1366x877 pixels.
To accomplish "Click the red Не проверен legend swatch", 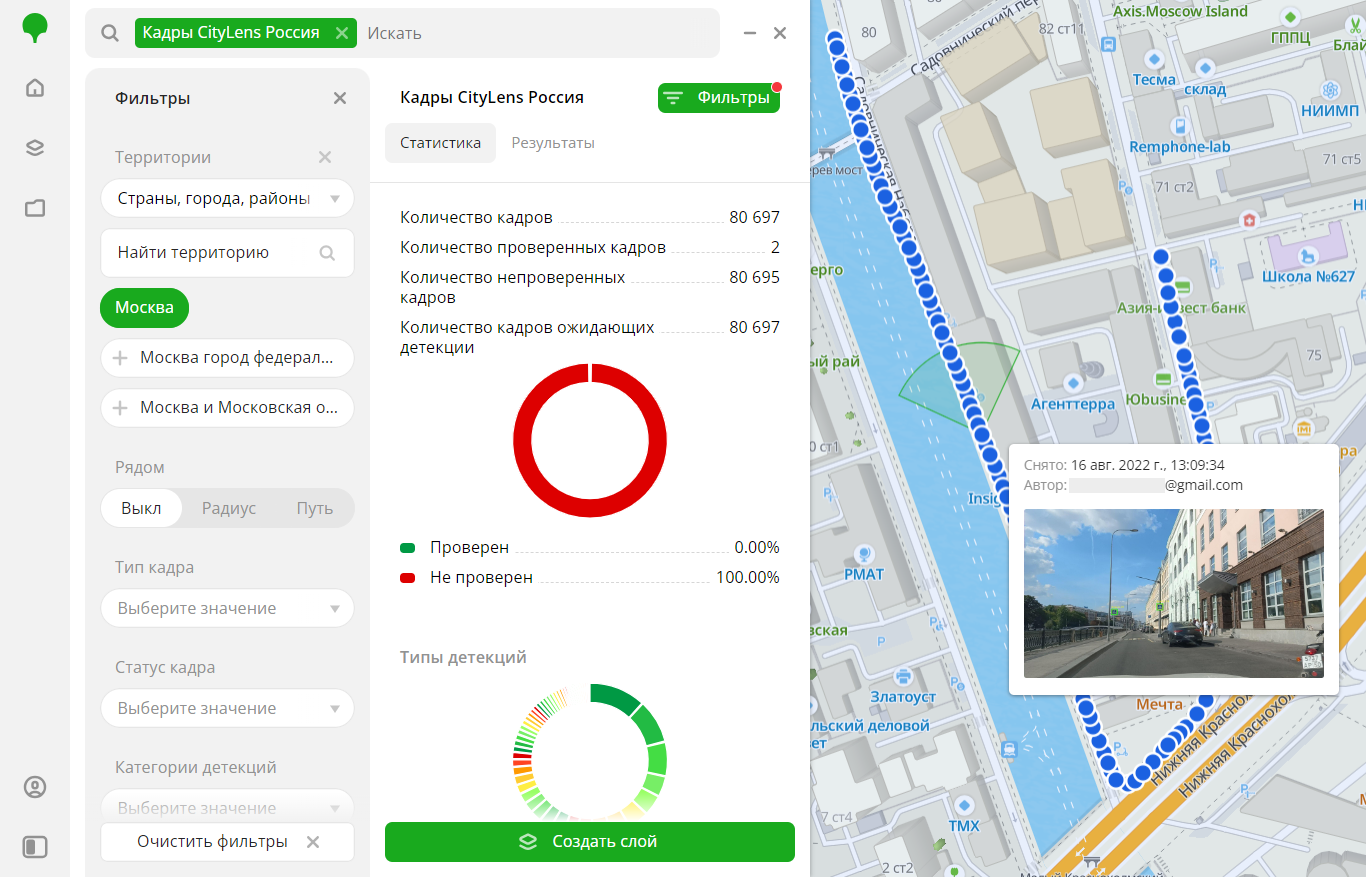I will tap(407, 578).
